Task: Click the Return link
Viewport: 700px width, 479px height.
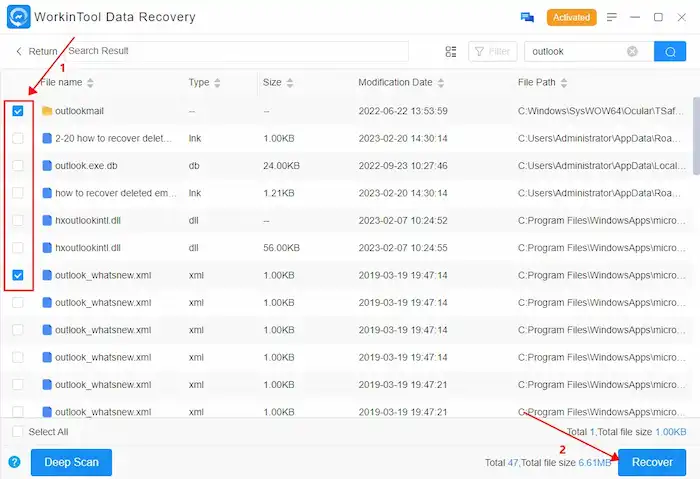Action: (43, 51)
